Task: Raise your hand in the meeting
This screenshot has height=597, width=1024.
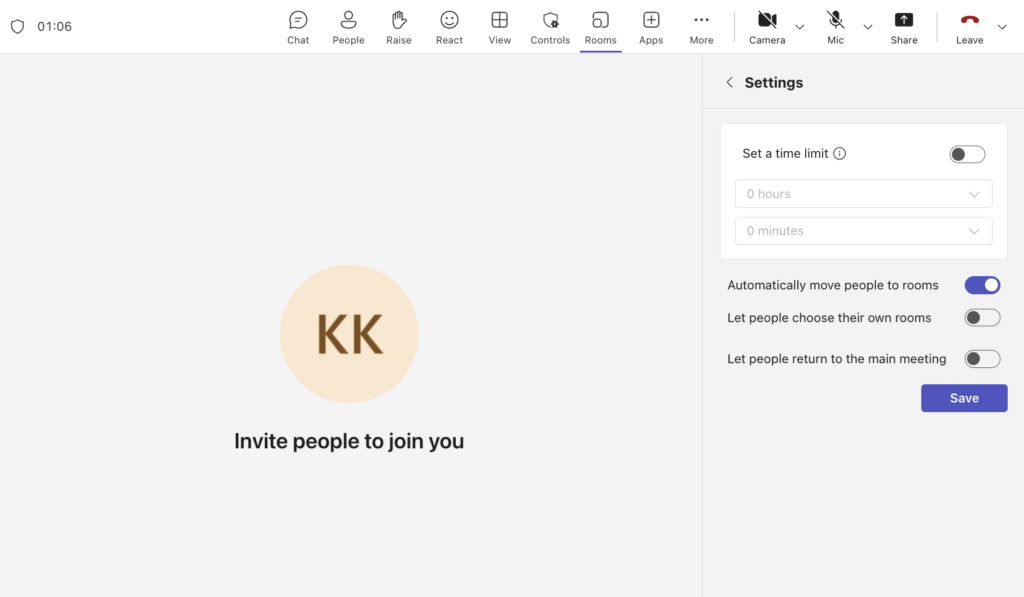Action: coord(399,27)
